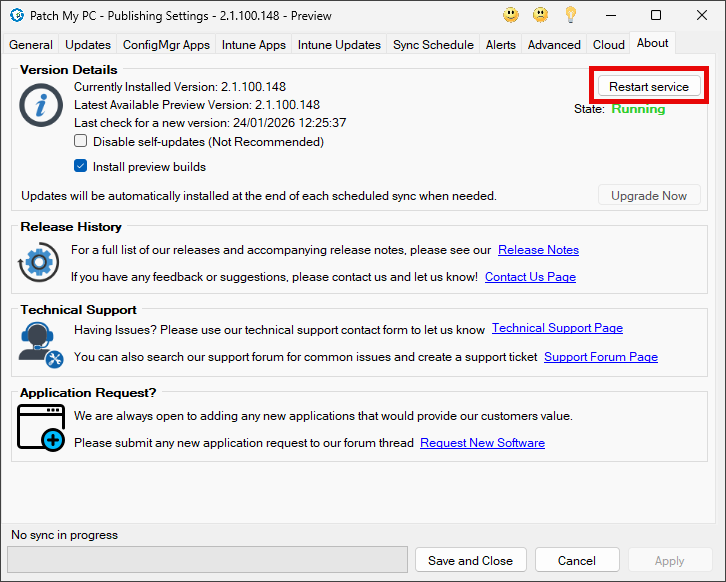726x582 pixels.
Task: Open the Request New Software link
Action: 482,443
